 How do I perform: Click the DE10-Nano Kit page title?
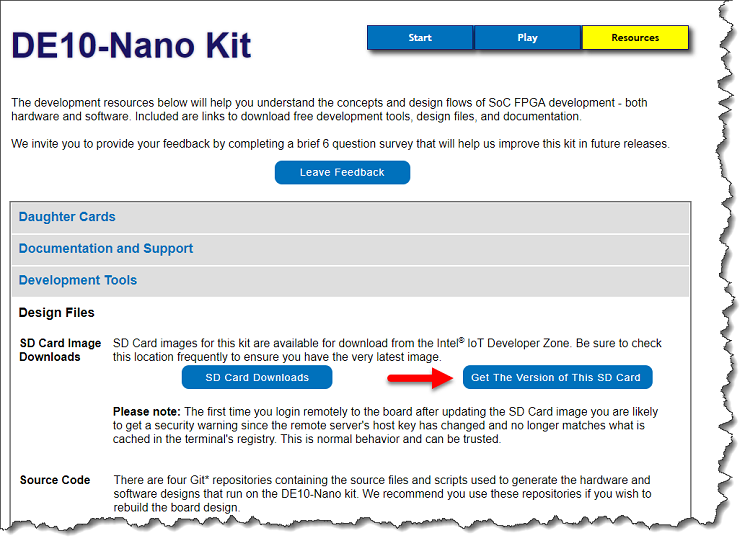[131, 45]
